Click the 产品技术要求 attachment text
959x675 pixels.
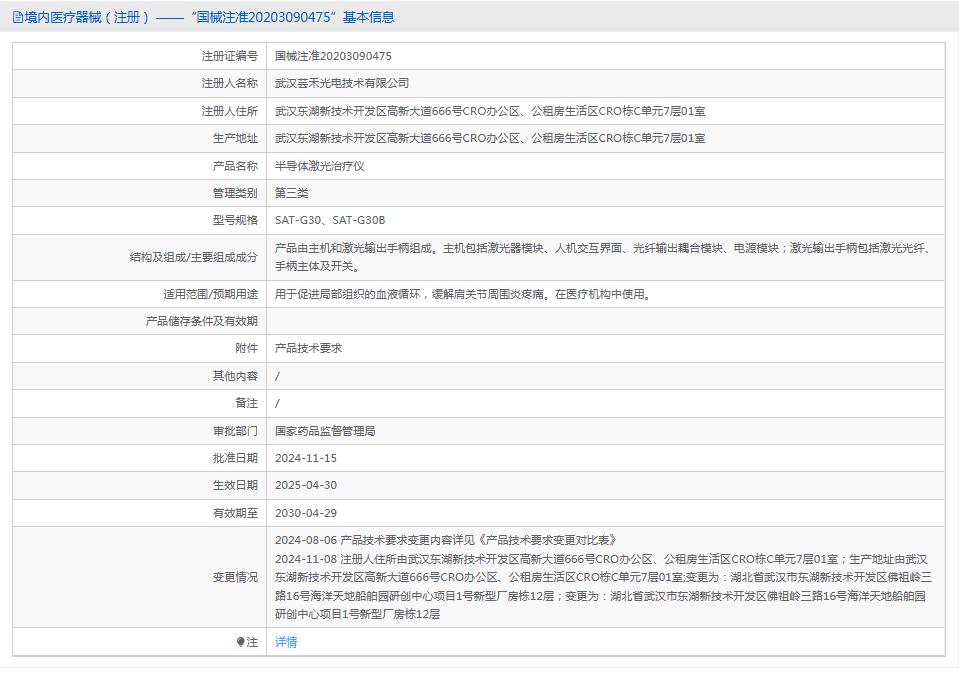click(309, 348)
